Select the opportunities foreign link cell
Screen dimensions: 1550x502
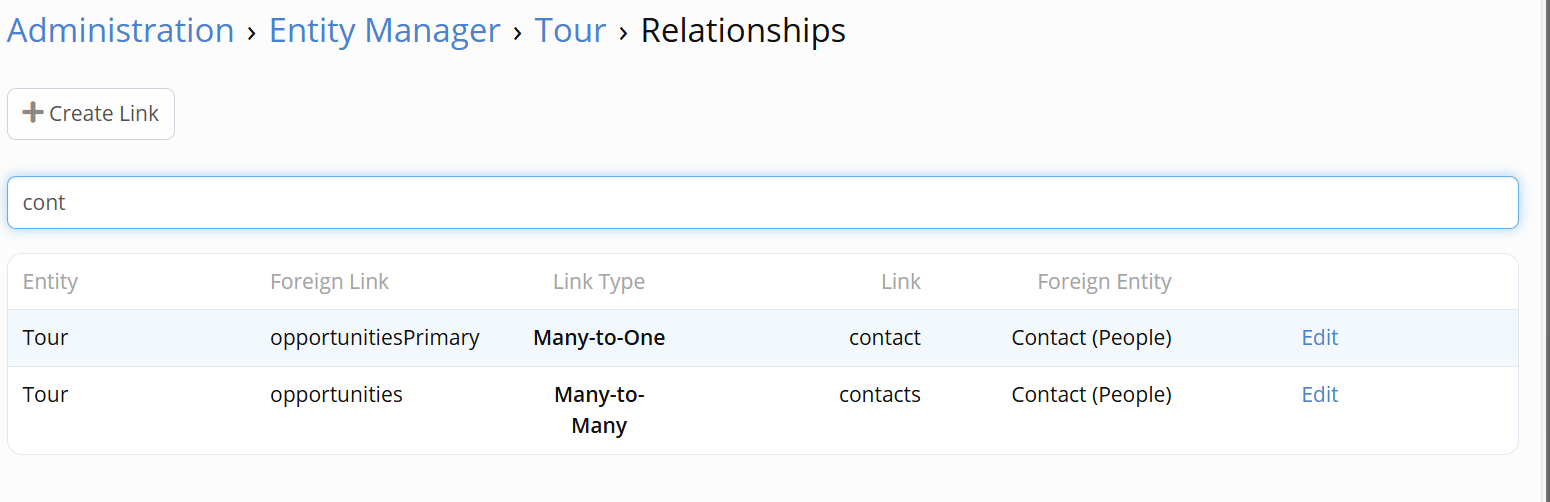click(x=336, y=395)
